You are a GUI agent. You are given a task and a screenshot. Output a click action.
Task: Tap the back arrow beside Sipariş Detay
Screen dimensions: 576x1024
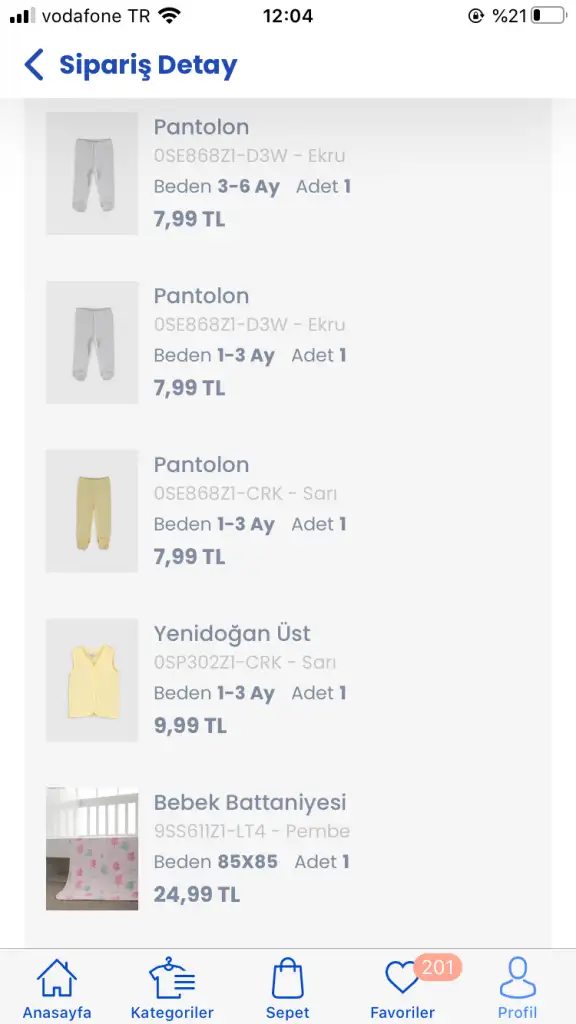(33, 65)
